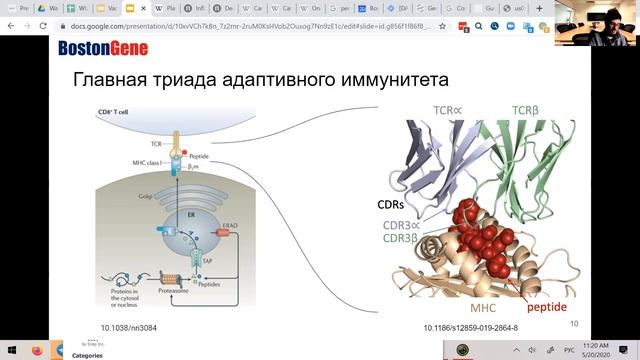
Task: Switch to the Google 'per' tab
Action: [340, 8]
